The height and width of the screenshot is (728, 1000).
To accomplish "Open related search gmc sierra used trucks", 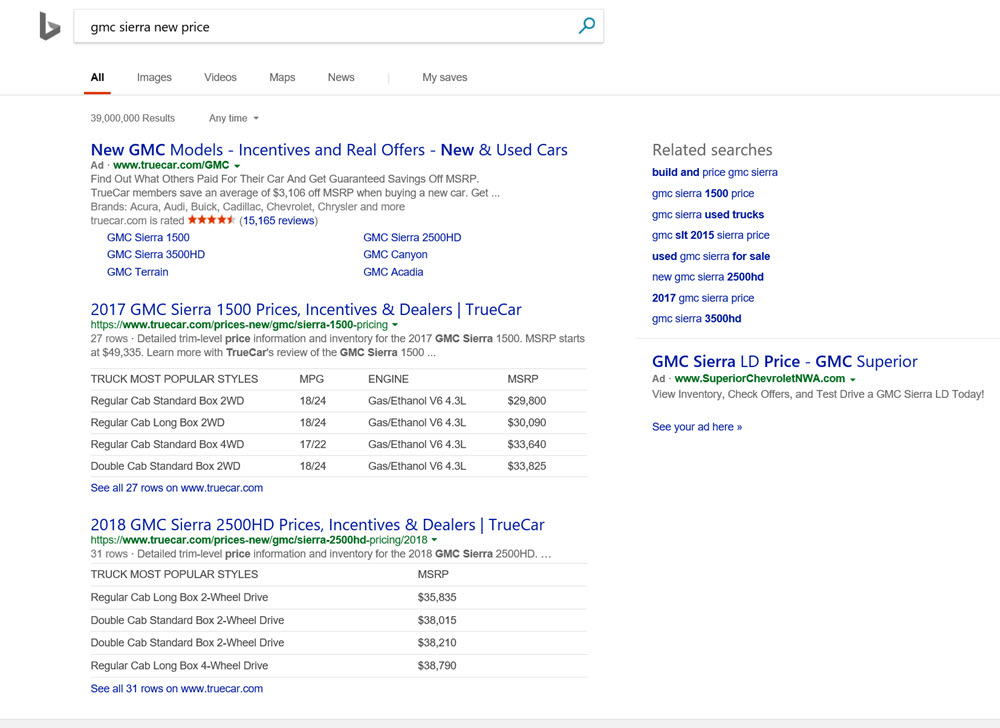I will (708, 214).
